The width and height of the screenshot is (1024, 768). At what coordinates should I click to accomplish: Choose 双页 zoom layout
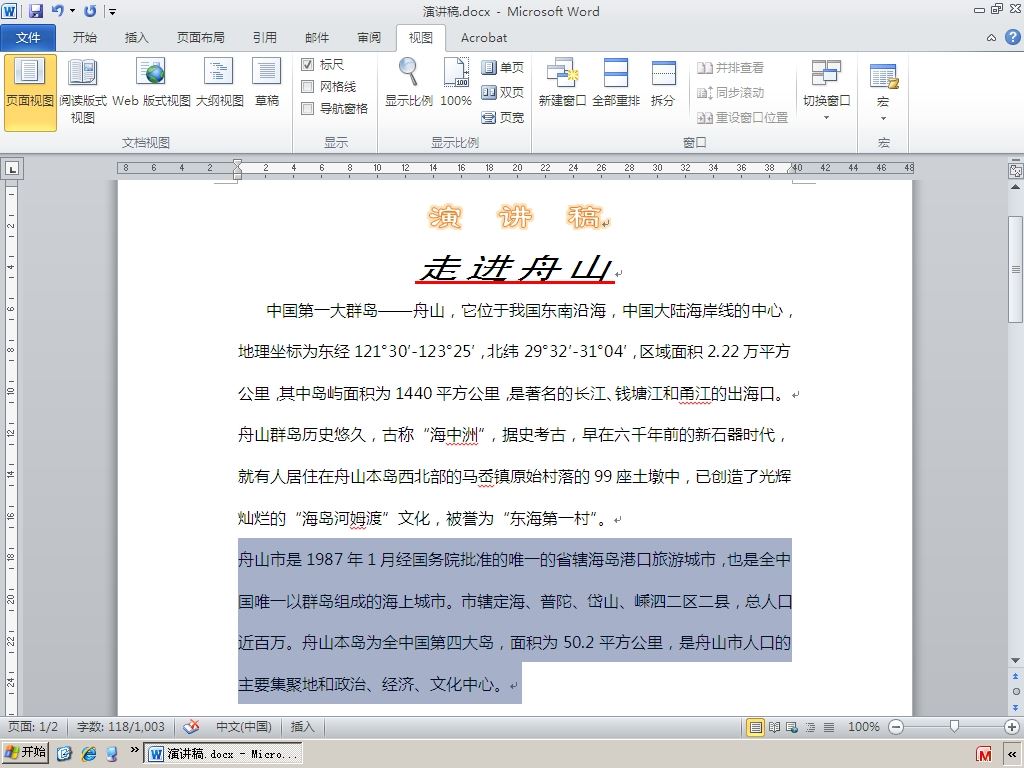point(502,93)
